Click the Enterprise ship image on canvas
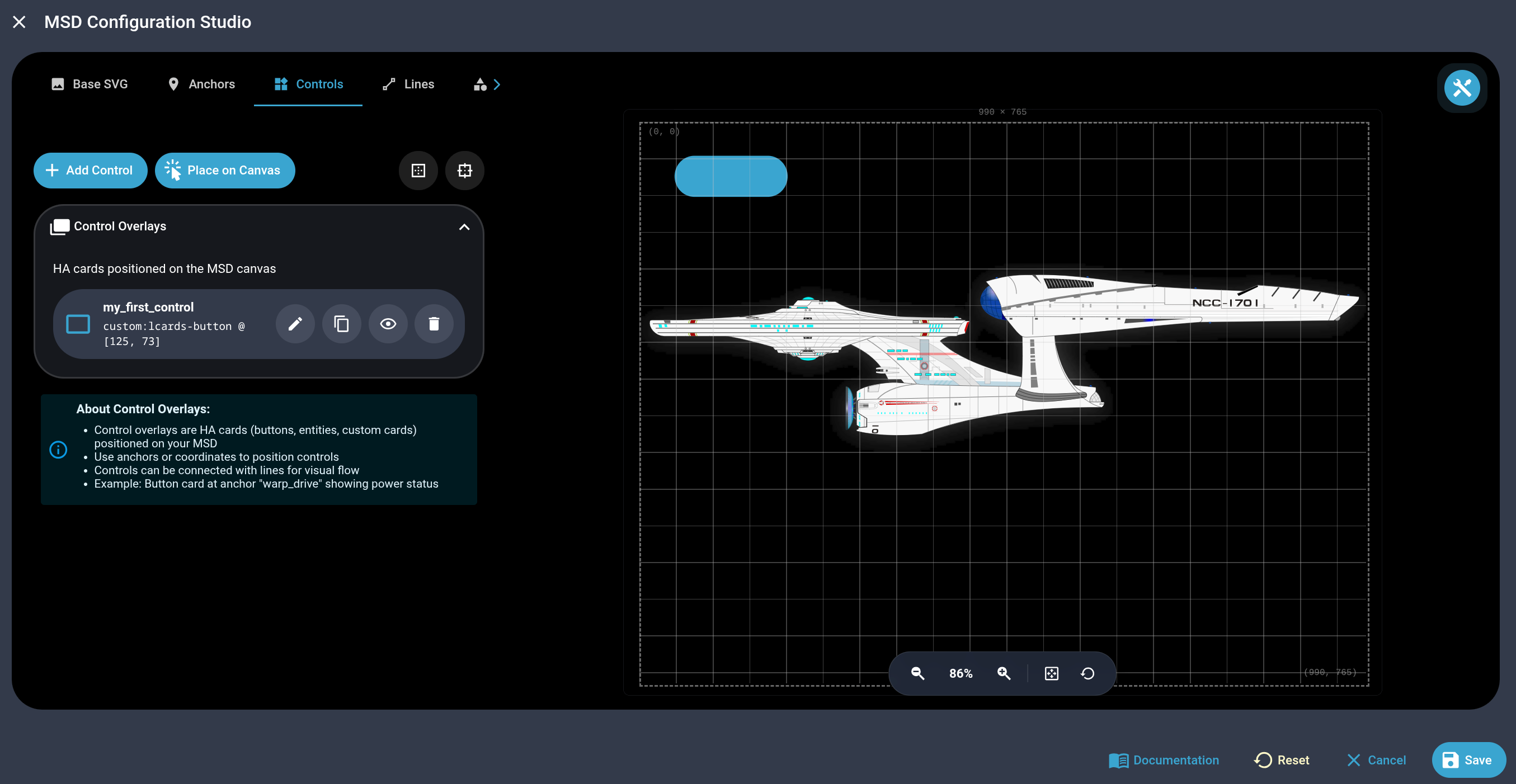 [1004, 355]
